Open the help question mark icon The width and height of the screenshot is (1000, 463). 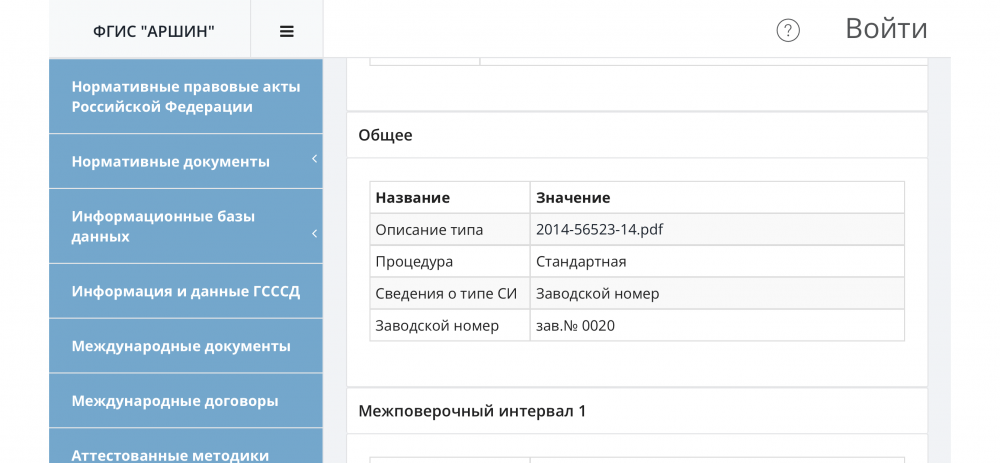788,30
